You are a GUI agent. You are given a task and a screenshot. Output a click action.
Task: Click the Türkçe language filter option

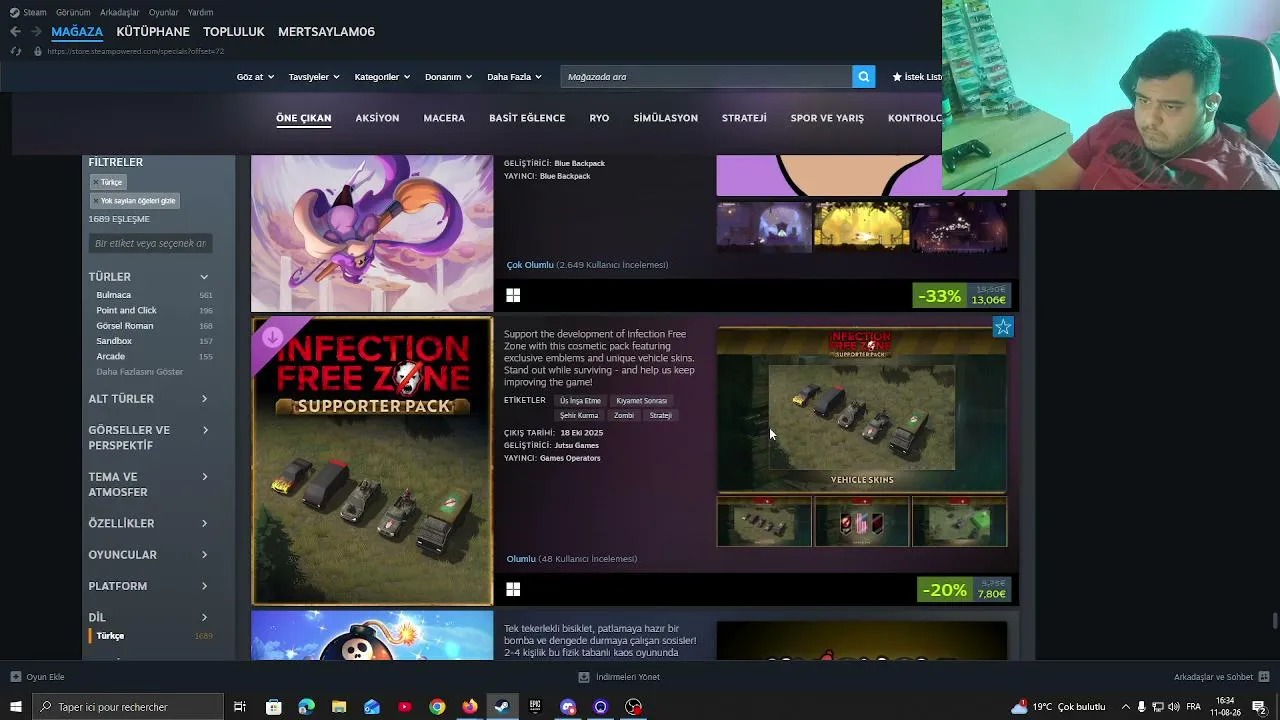[110, 636]
